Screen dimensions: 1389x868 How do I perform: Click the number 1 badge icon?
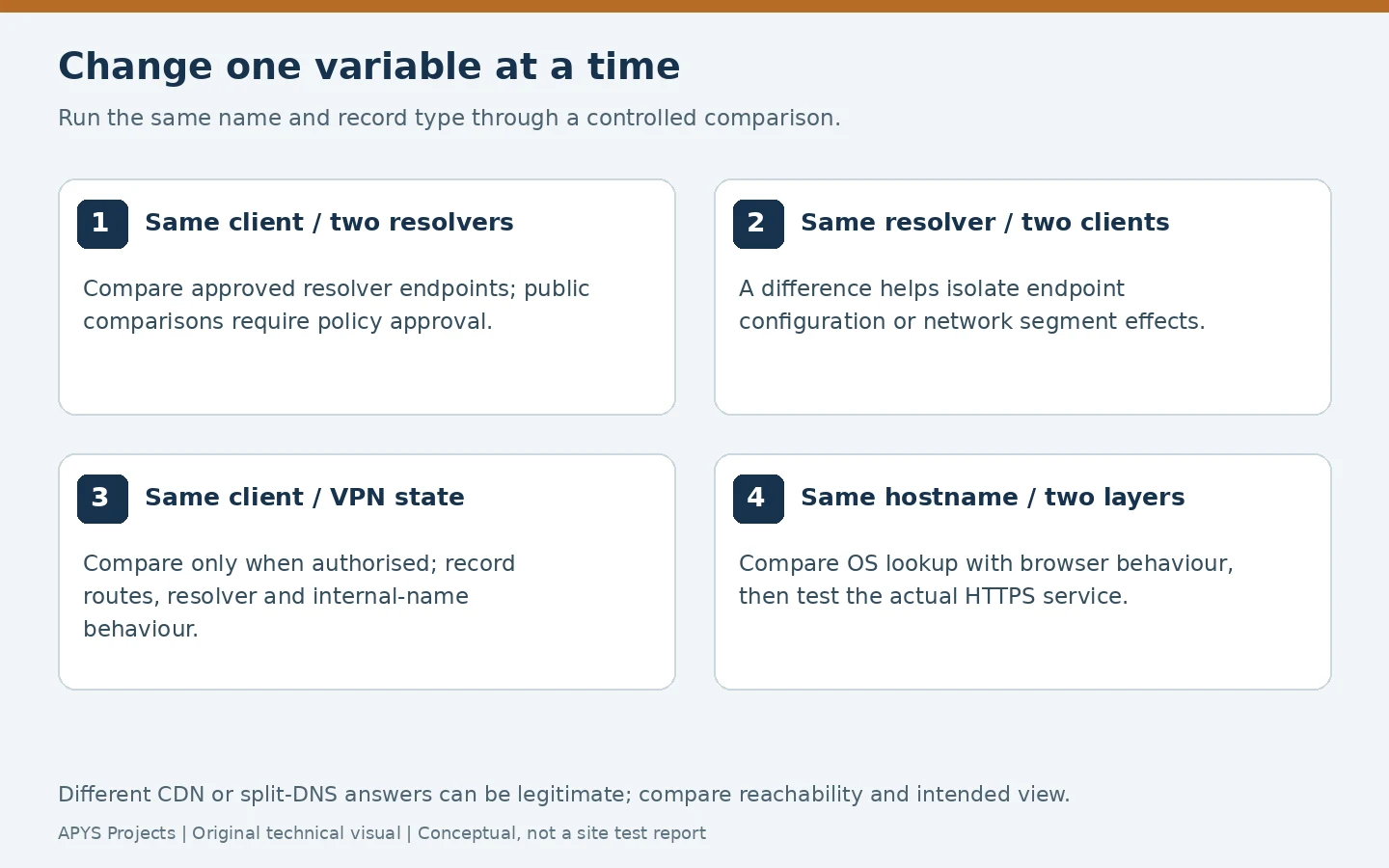point(102,224)
